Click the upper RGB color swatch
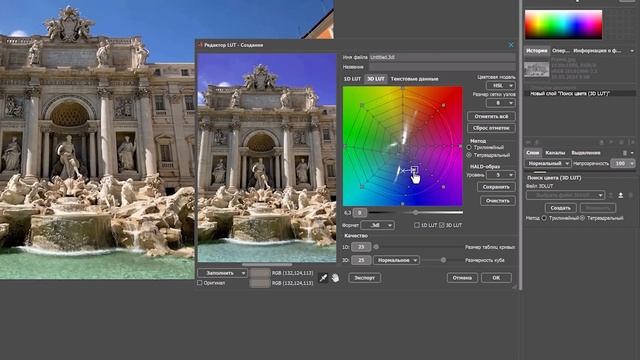The image size is (640, 360). (260, 273)
